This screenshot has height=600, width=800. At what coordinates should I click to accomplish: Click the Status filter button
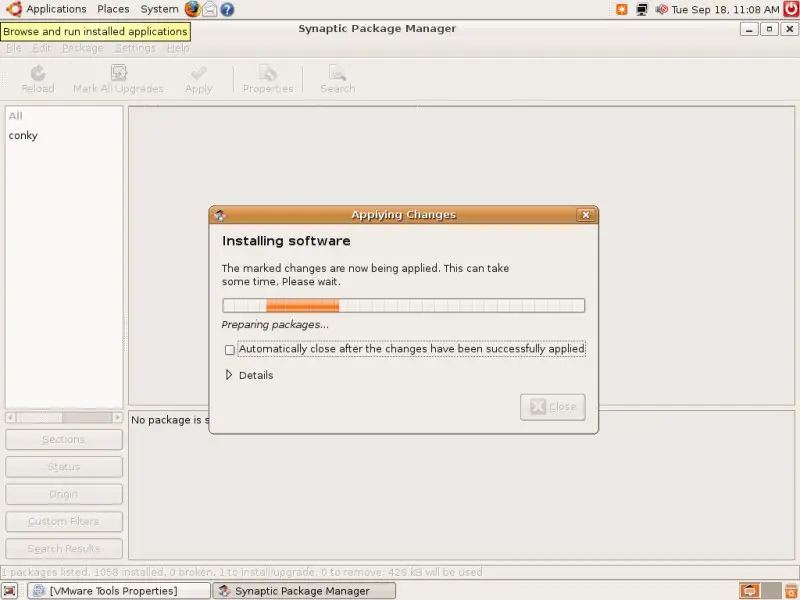(x=64, y=467)
